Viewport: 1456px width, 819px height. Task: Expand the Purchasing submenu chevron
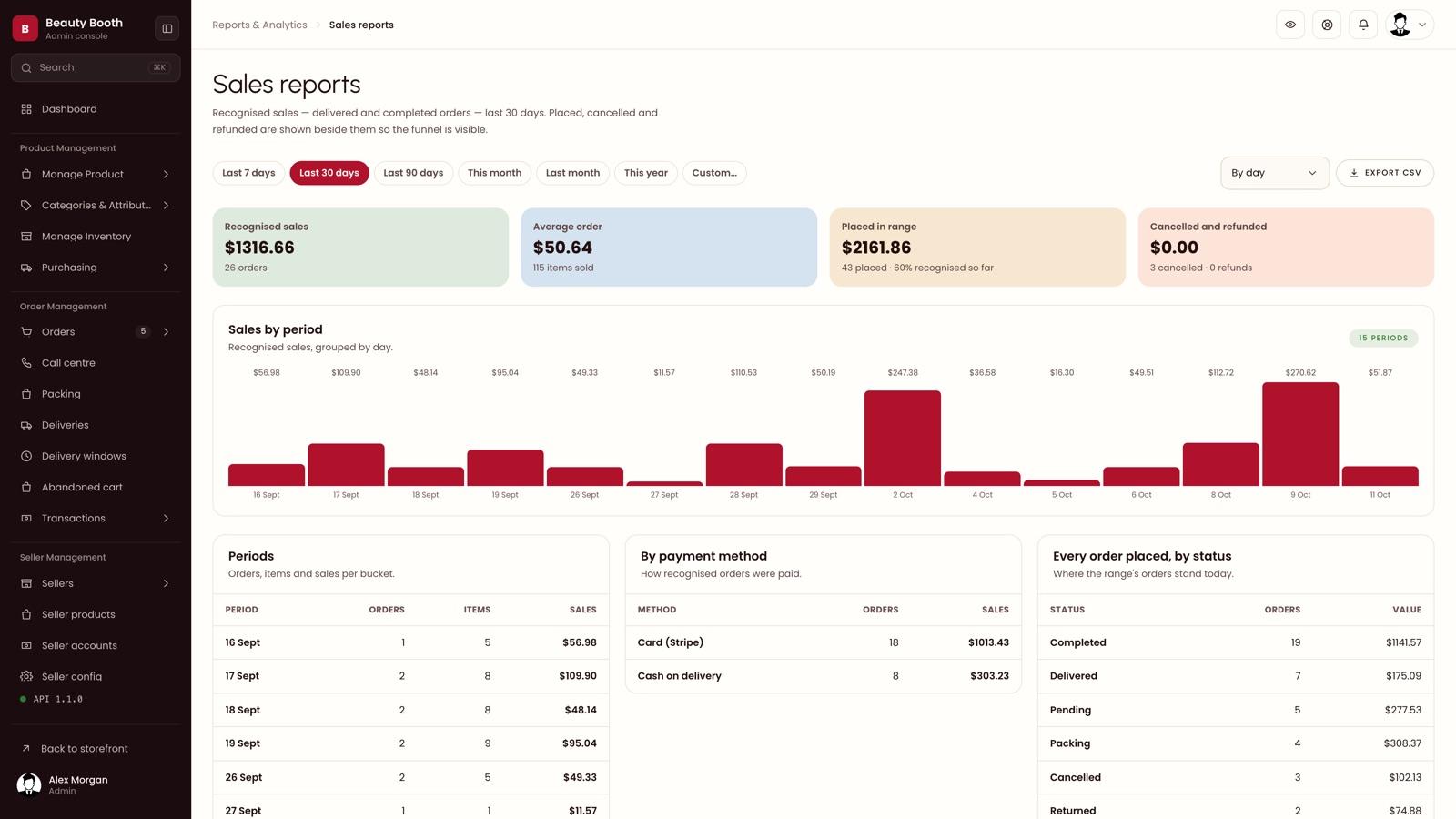coord(166,268)
